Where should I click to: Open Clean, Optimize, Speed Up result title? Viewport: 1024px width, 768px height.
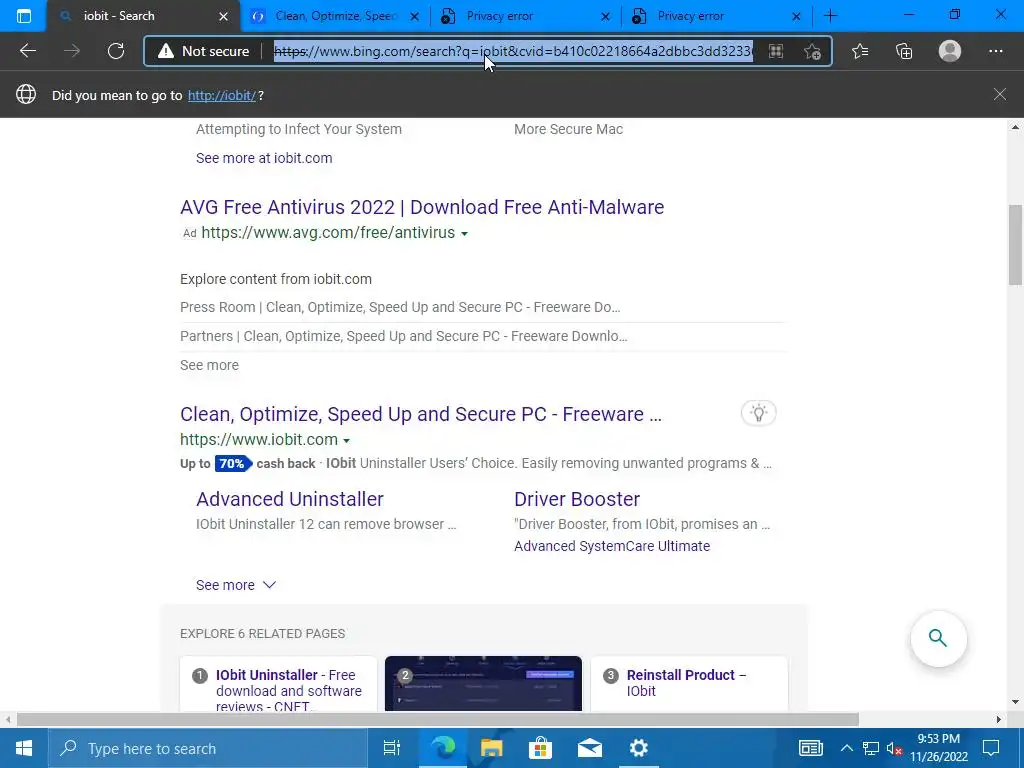tap(421, 414)
